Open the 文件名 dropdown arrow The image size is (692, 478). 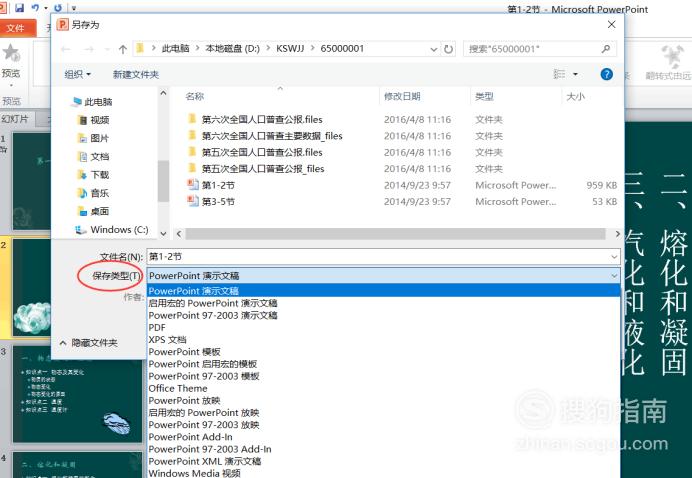pos(614,256)
